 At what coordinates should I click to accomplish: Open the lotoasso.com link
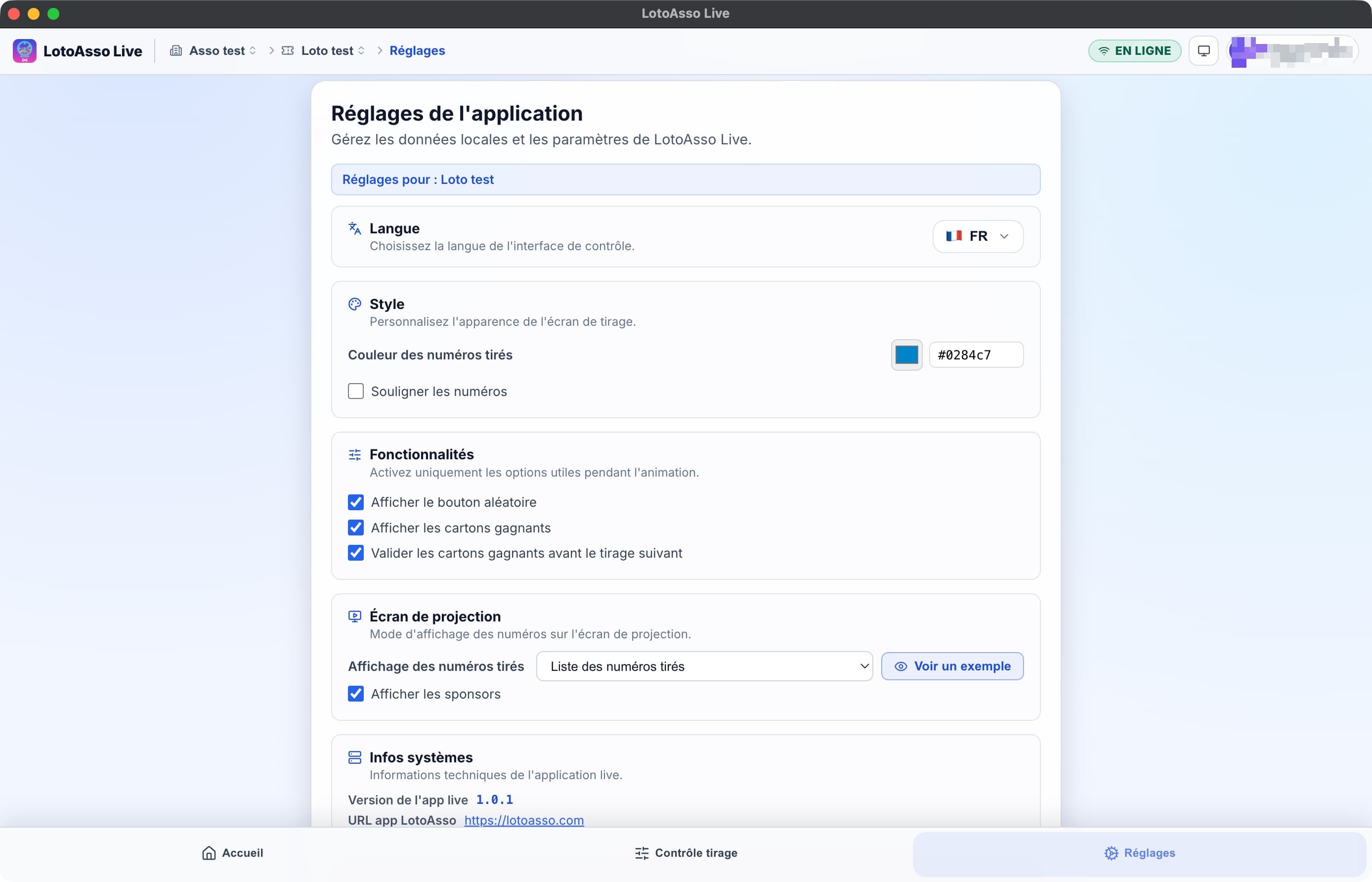[x=523, y=820]
